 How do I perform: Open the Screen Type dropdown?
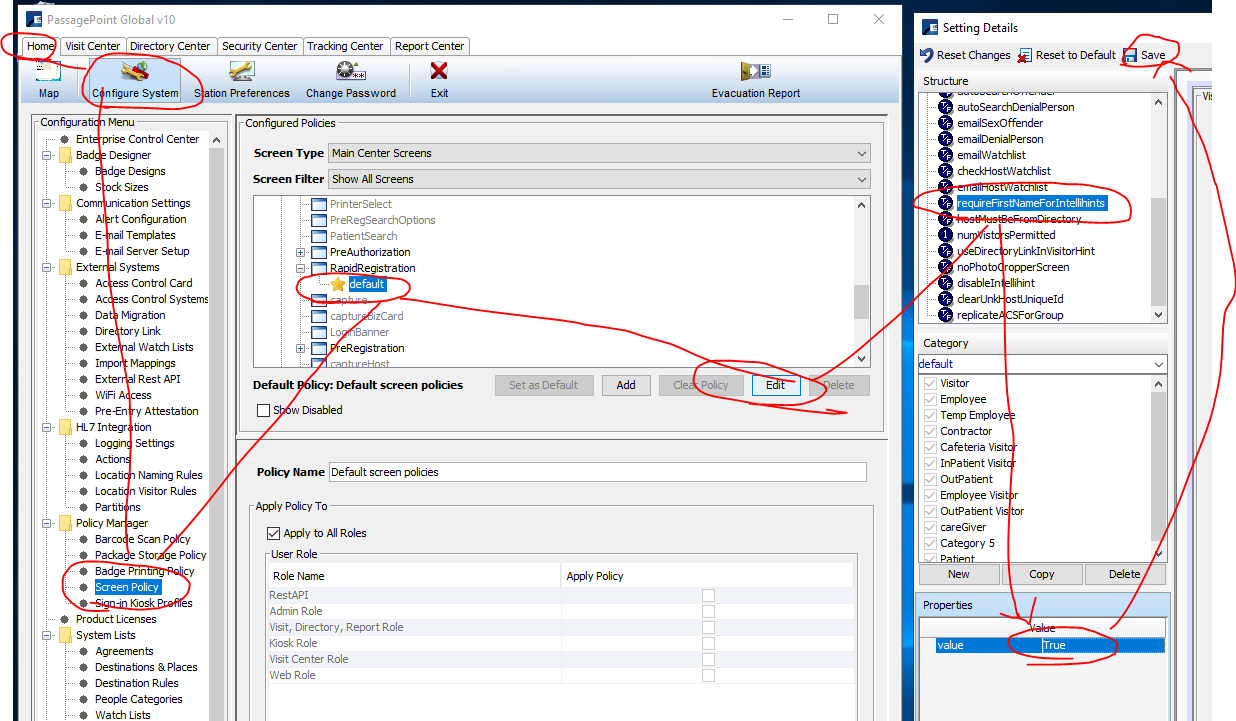click(x=600, y=153)
